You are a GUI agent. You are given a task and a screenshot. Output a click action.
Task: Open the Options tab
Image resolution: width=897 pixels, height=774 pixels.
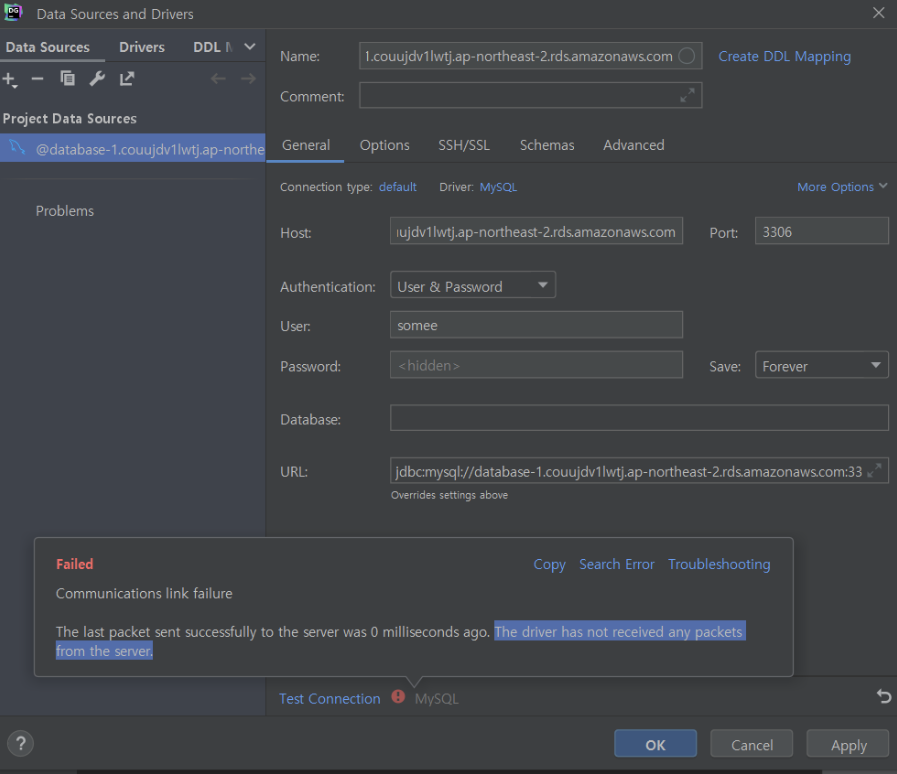(x=384, y=145)
